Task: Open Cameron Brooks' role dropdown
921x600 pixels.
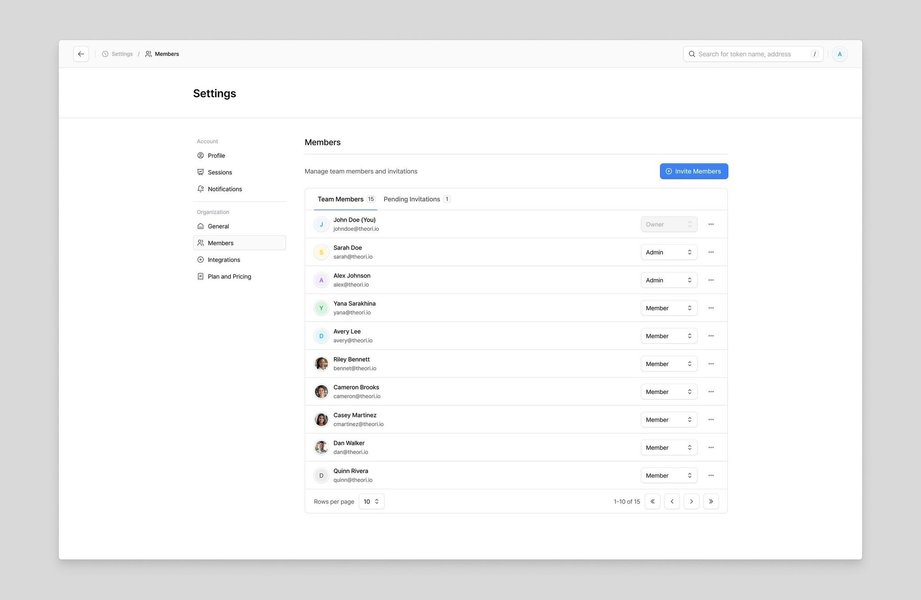Action: point(668,392)
